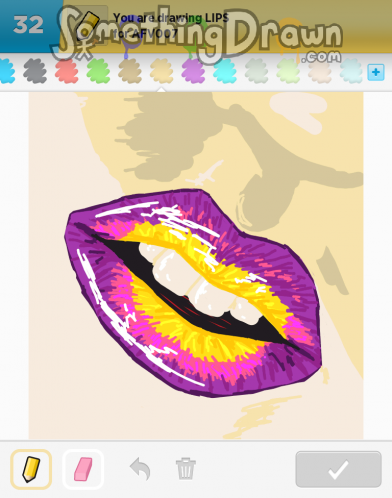The width and height of the screenshot is (392, 498).
Task: Click the 32 counter badge
Action: pos(29,25)
